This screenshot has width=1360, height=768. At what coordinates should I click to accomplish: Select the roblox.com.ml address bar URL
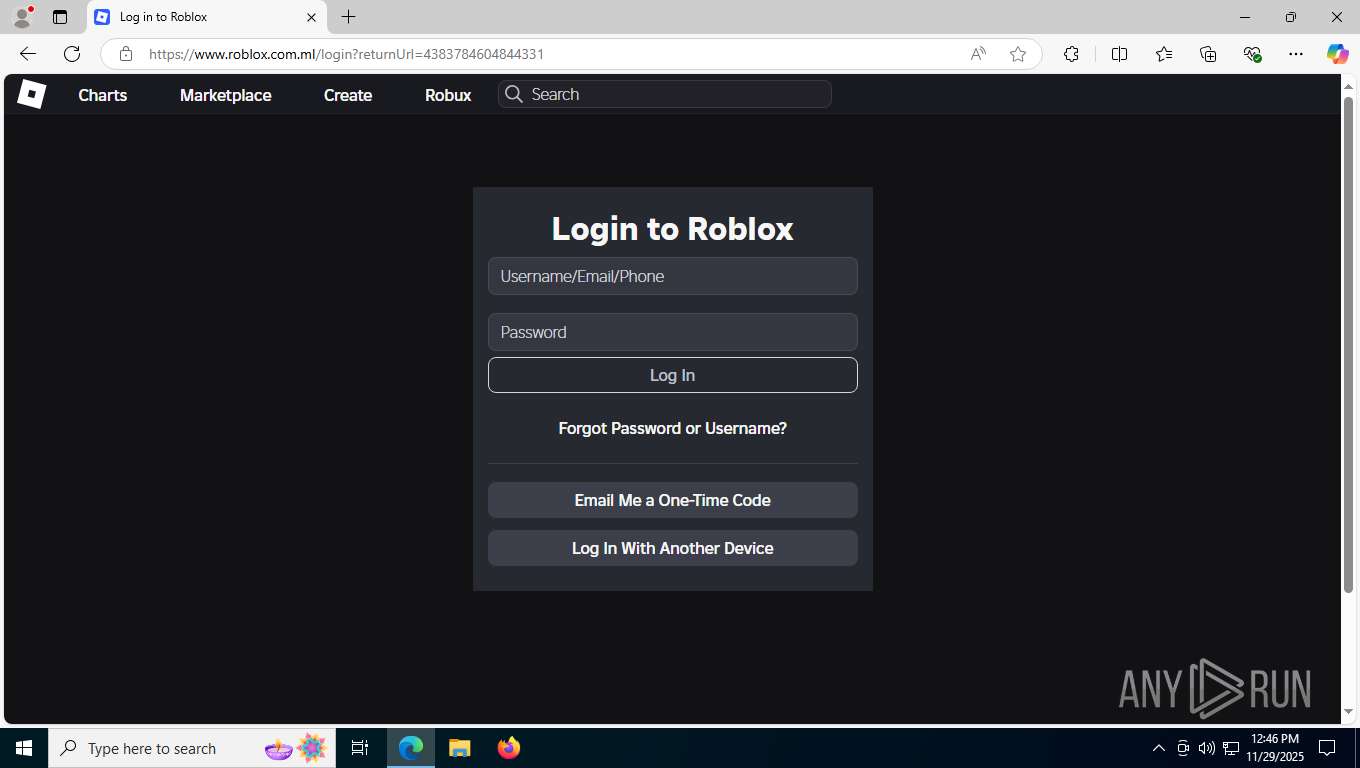pyautogui.click(x=346, y=54)
